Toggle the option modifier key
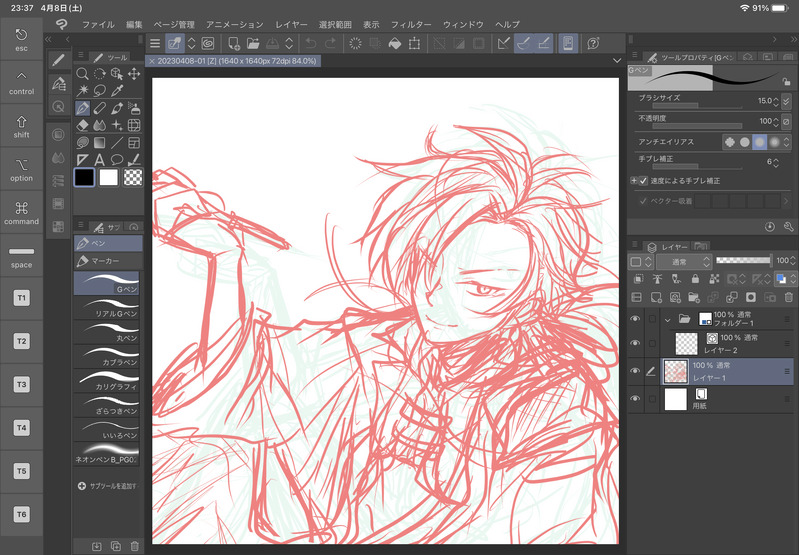This screenshot has height=555, width=799. [x=21, y=170]
